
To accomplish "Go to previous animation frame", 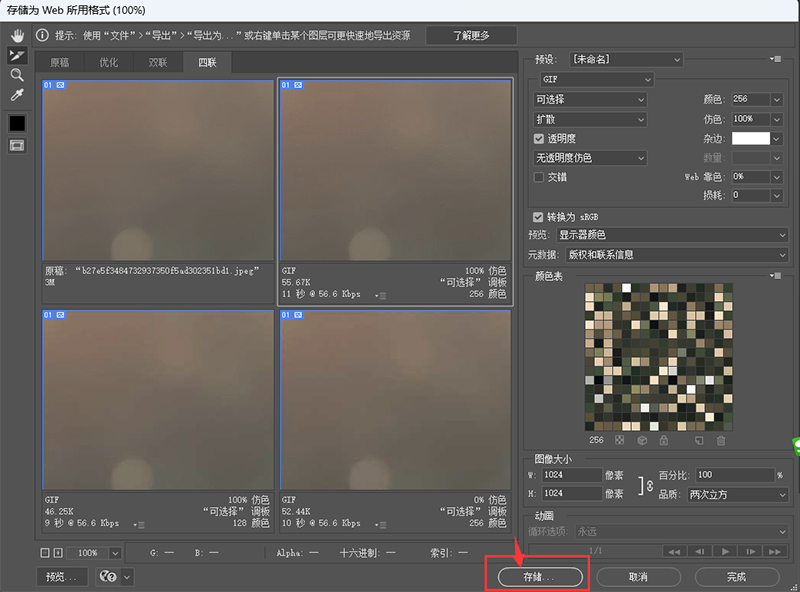I will click(699, 551).
